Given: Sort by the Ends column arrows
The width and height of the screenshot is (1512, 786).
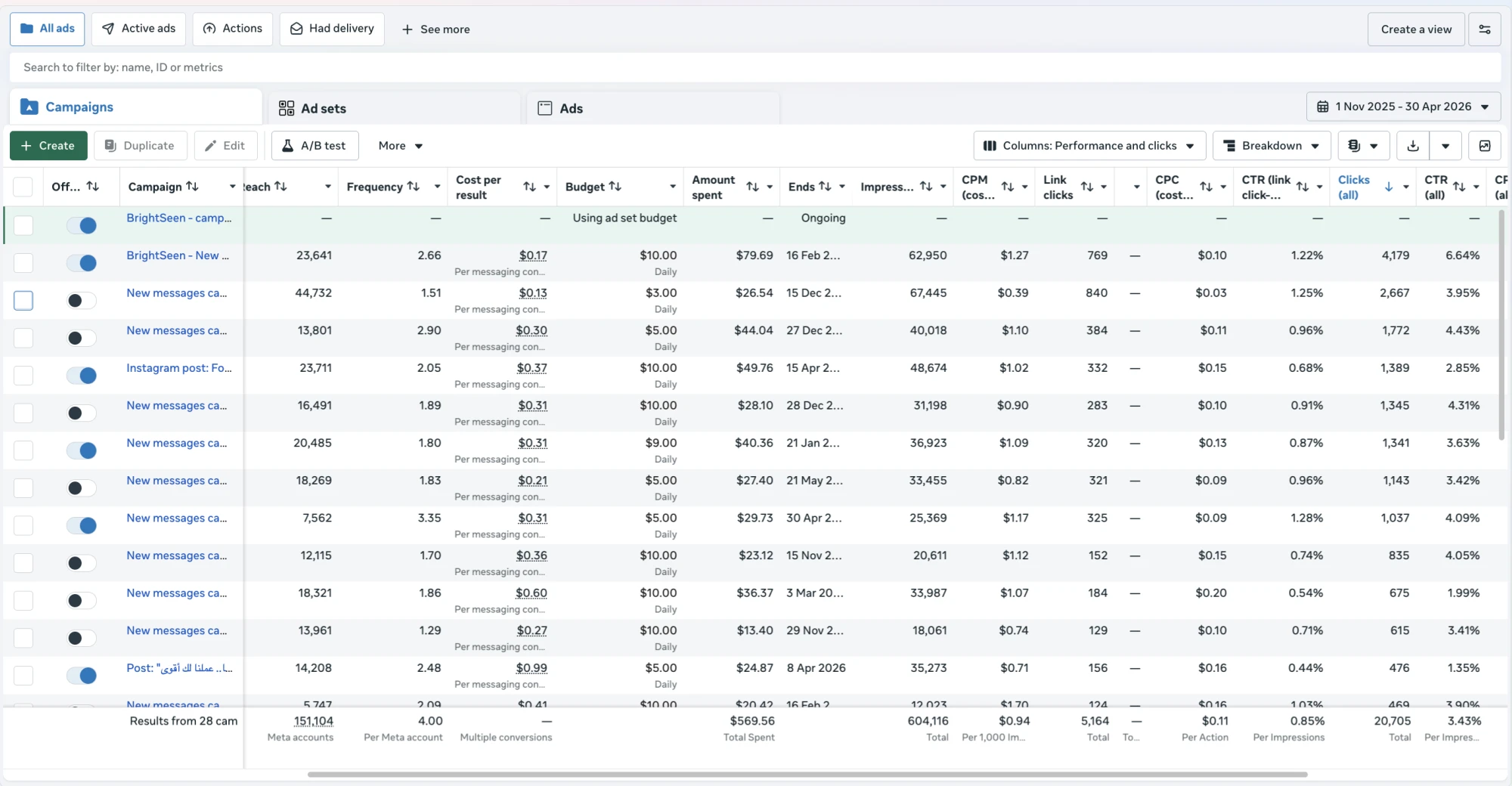Looking at the screenshot, I should [x=825, y=187].
